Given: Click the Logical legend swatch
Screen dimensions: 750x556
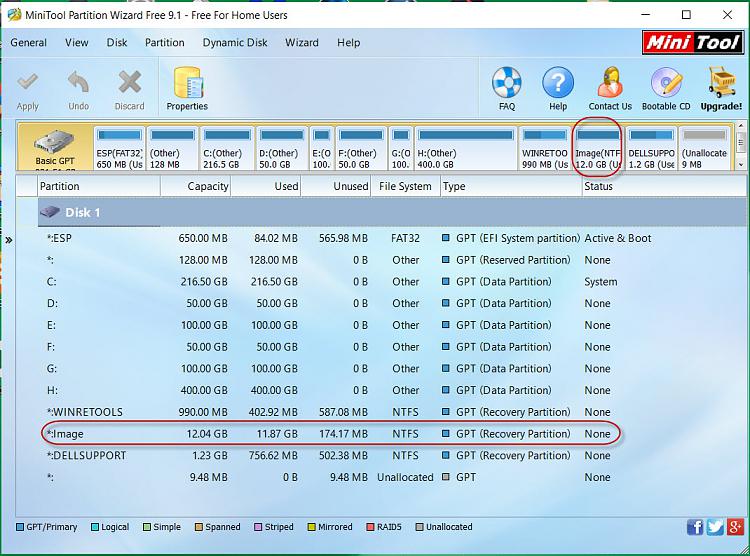Looking at the screenshot, I should [x=95, y=527].
